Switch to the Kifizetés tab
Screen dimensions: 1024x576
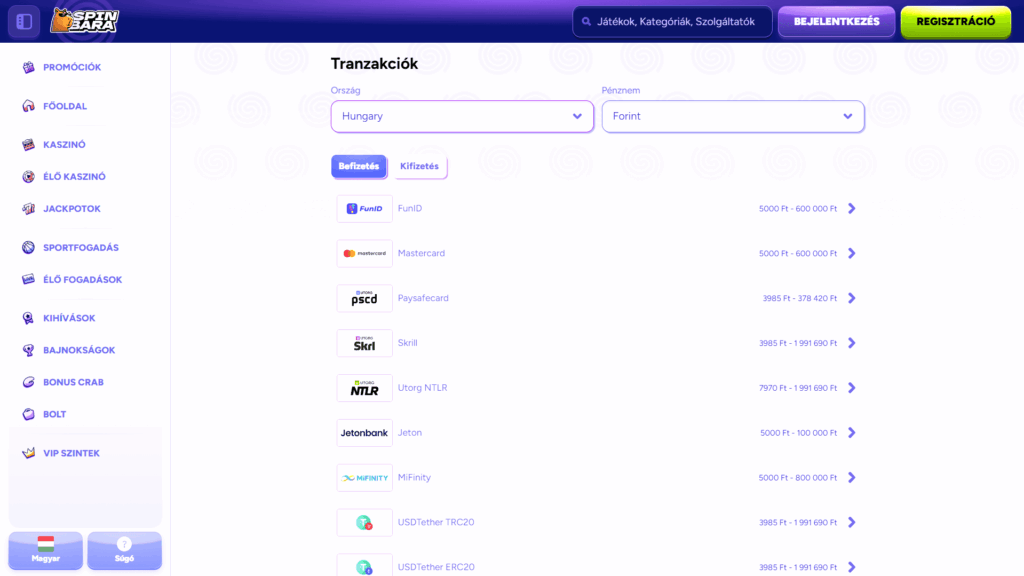[x=419, y=167]
